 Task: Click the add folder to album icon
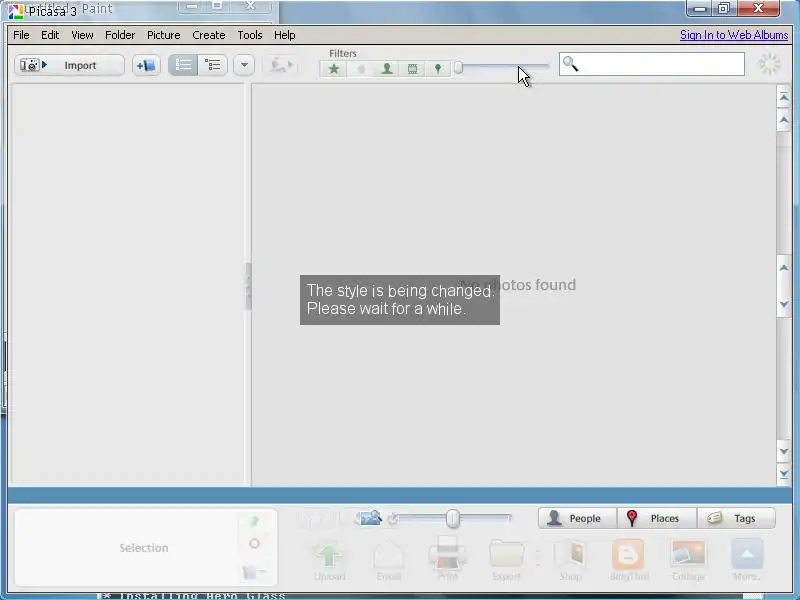coord(146,65)
